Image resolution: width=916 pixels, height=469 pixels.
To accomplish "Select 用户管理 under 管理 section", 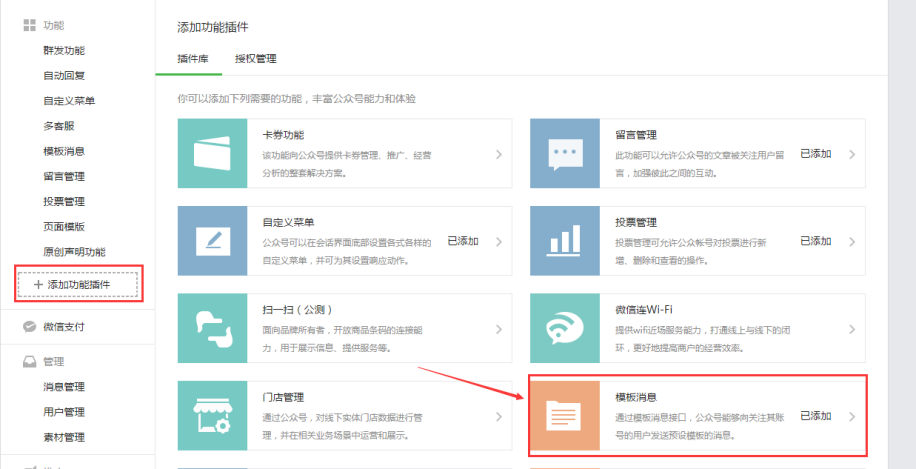I will (x=64, y=412).
